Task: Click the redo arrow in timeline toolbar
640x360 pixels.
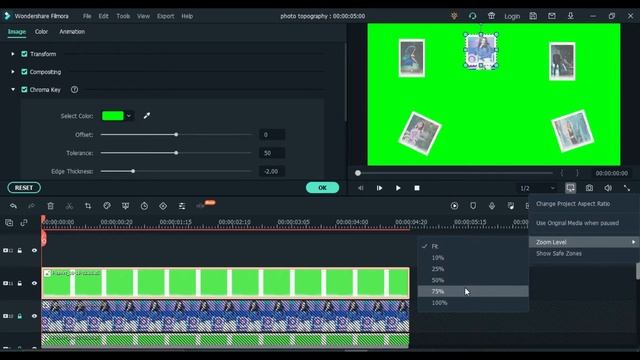Action: (31, 206)
